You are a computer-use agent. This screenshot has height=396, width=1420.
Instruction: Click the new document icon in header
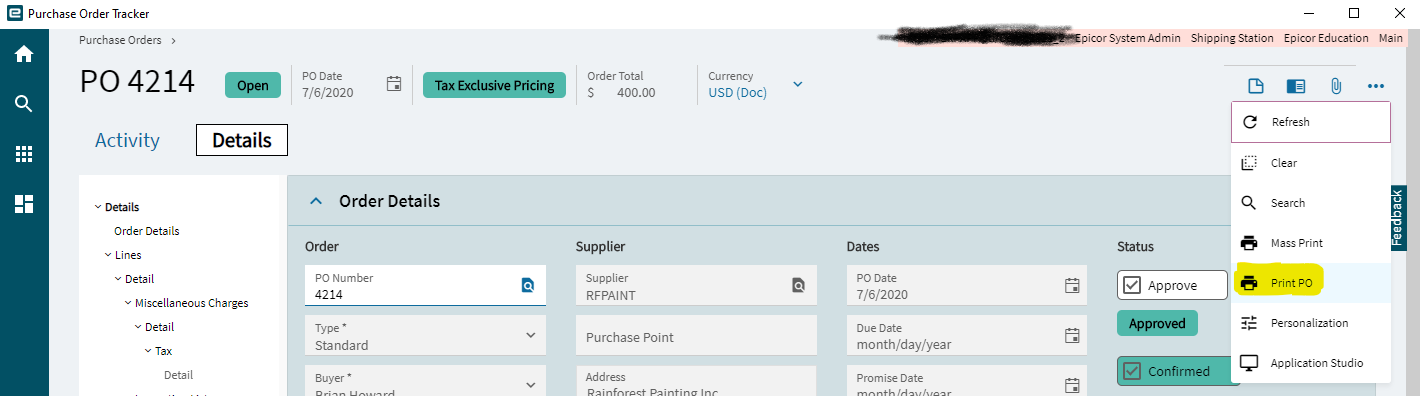1256,86
